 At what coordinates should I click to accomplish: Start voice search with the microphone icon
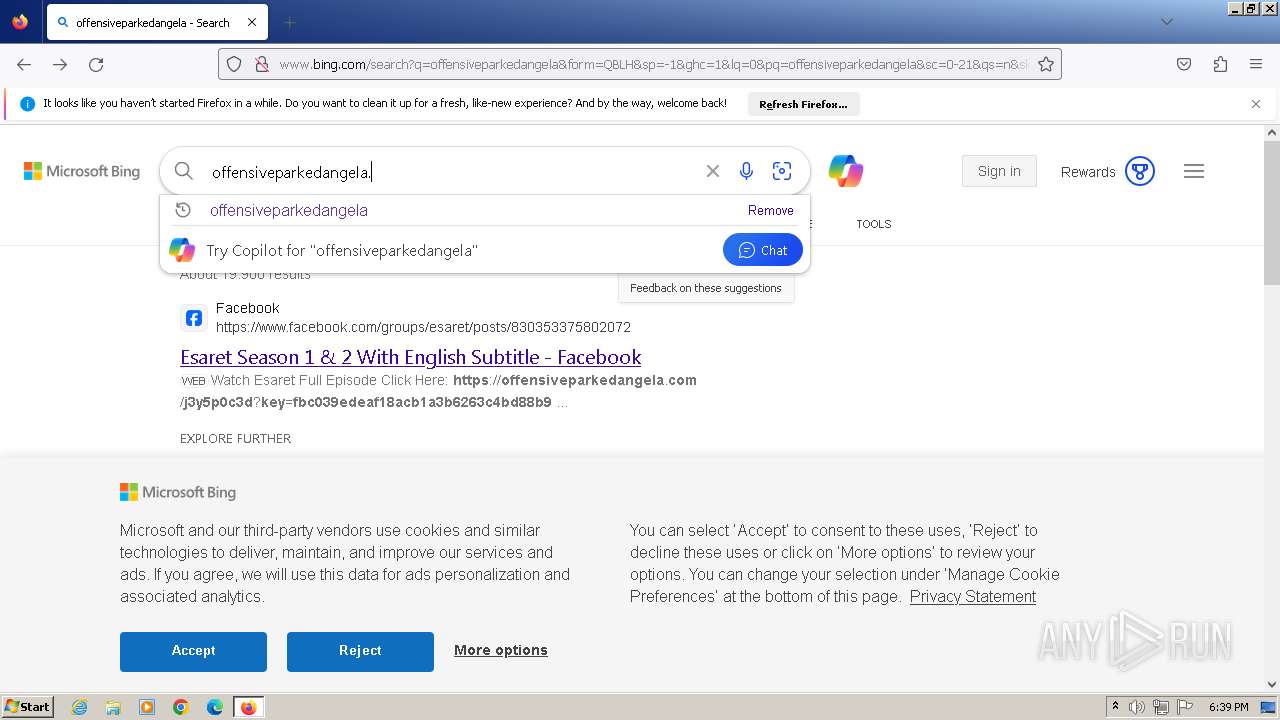pyautogui.click(x=746, y=171)
